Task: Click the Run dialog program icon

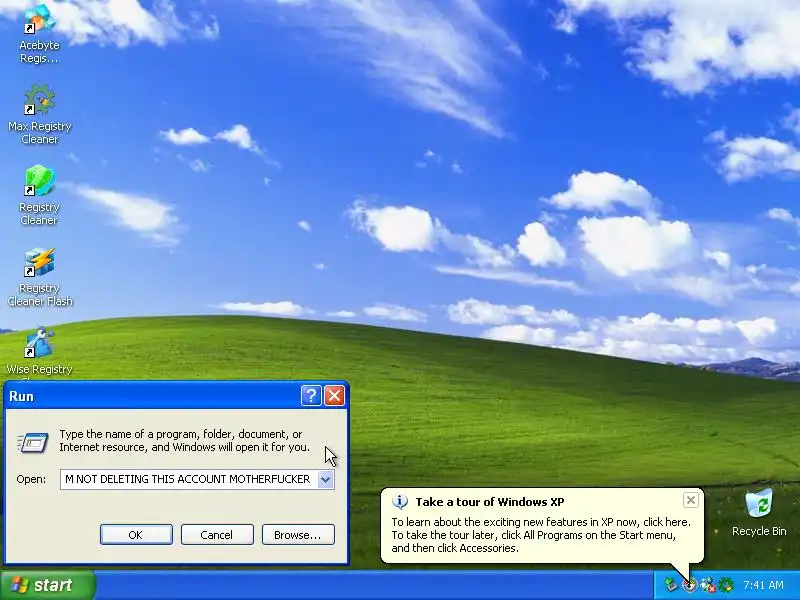Action: (33, 442)
